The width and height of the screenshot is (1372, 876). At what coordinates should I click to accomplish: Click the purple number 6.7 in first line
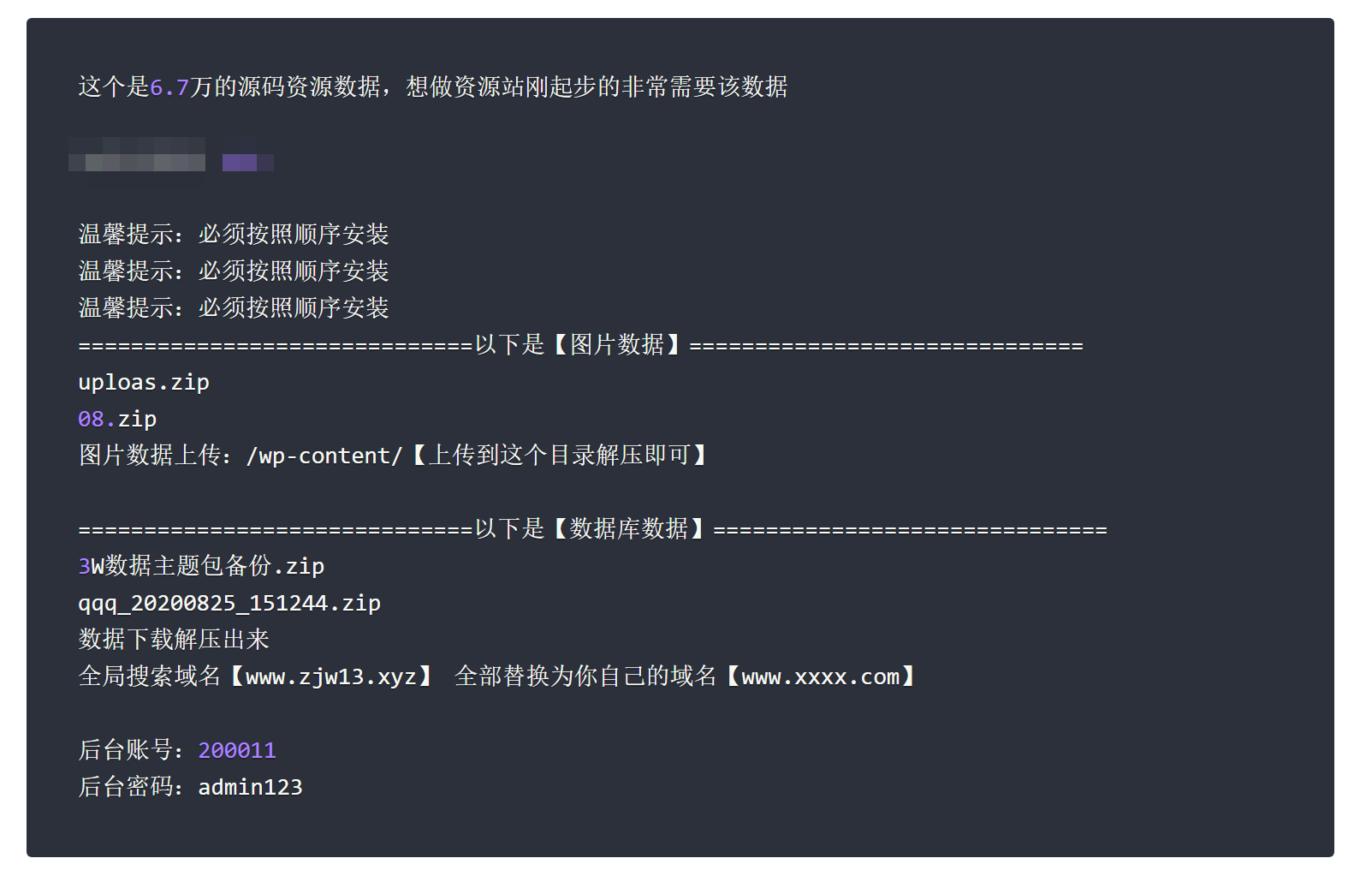pos(169,87)
